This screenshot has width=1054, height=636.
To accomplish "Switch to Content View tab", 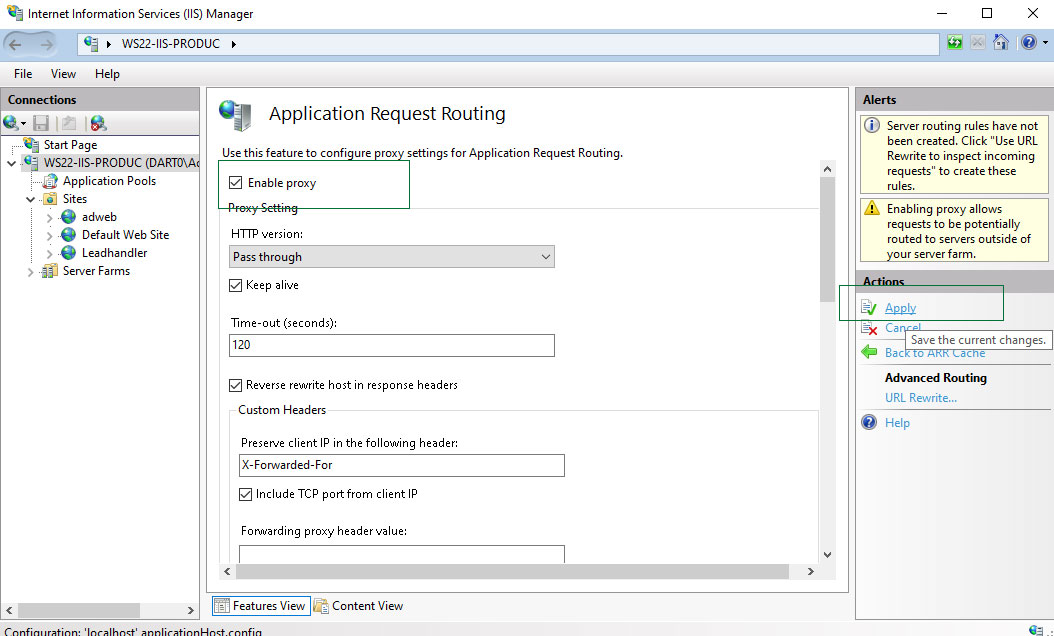I will point(359,606).
